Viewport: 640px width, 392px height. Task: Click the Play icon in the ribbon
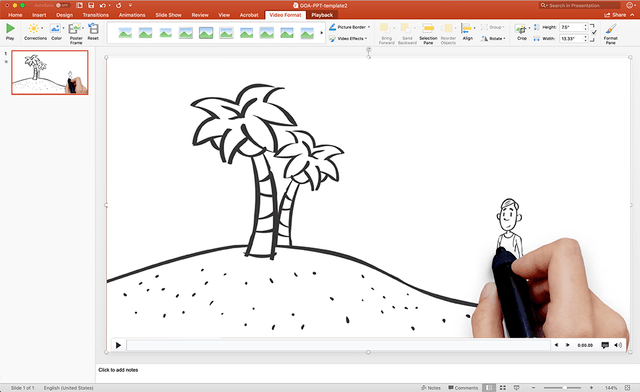point(10,28)
